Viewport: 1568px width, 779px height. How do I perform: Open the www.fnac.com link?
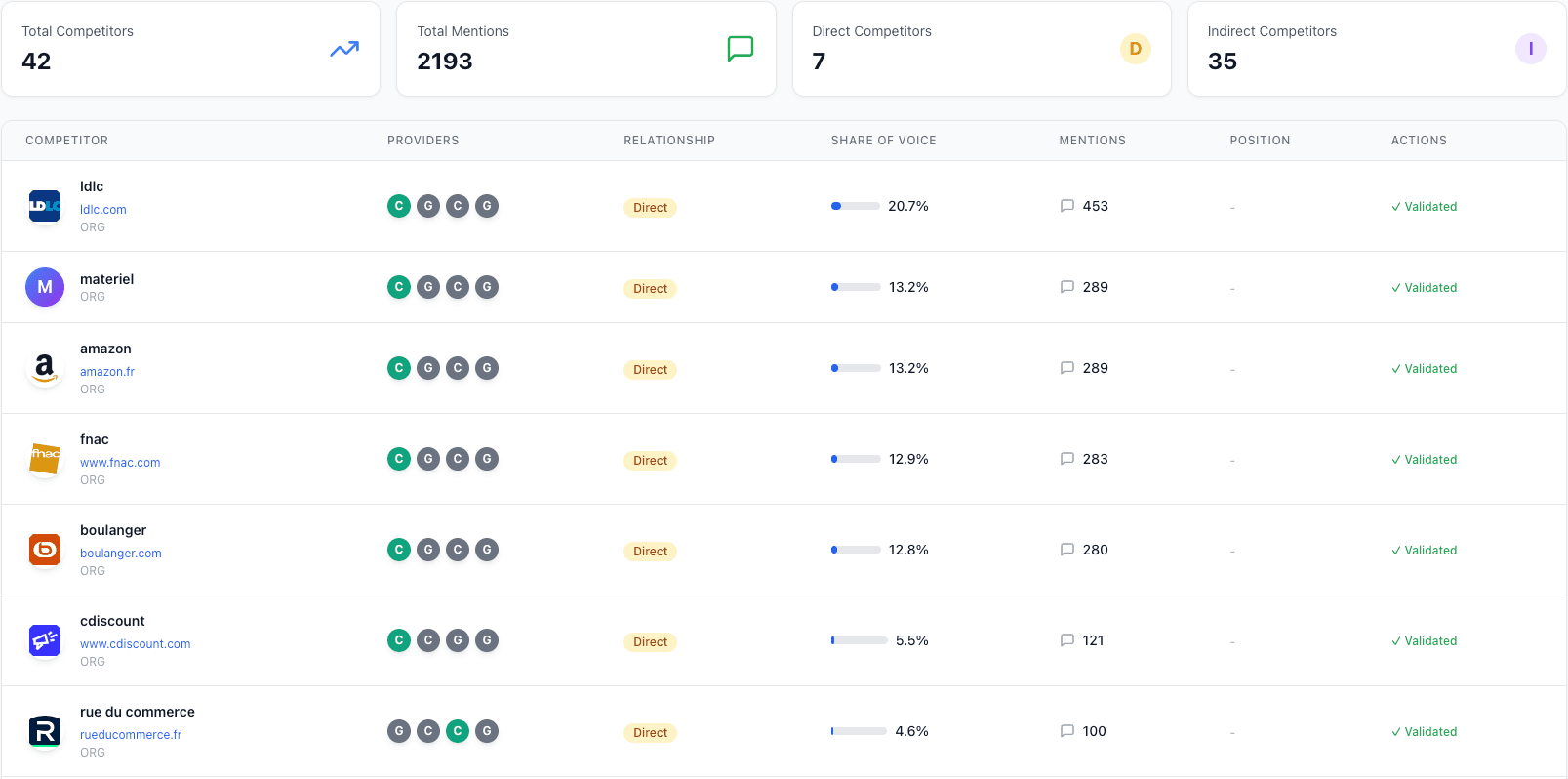tap(120, 463)
